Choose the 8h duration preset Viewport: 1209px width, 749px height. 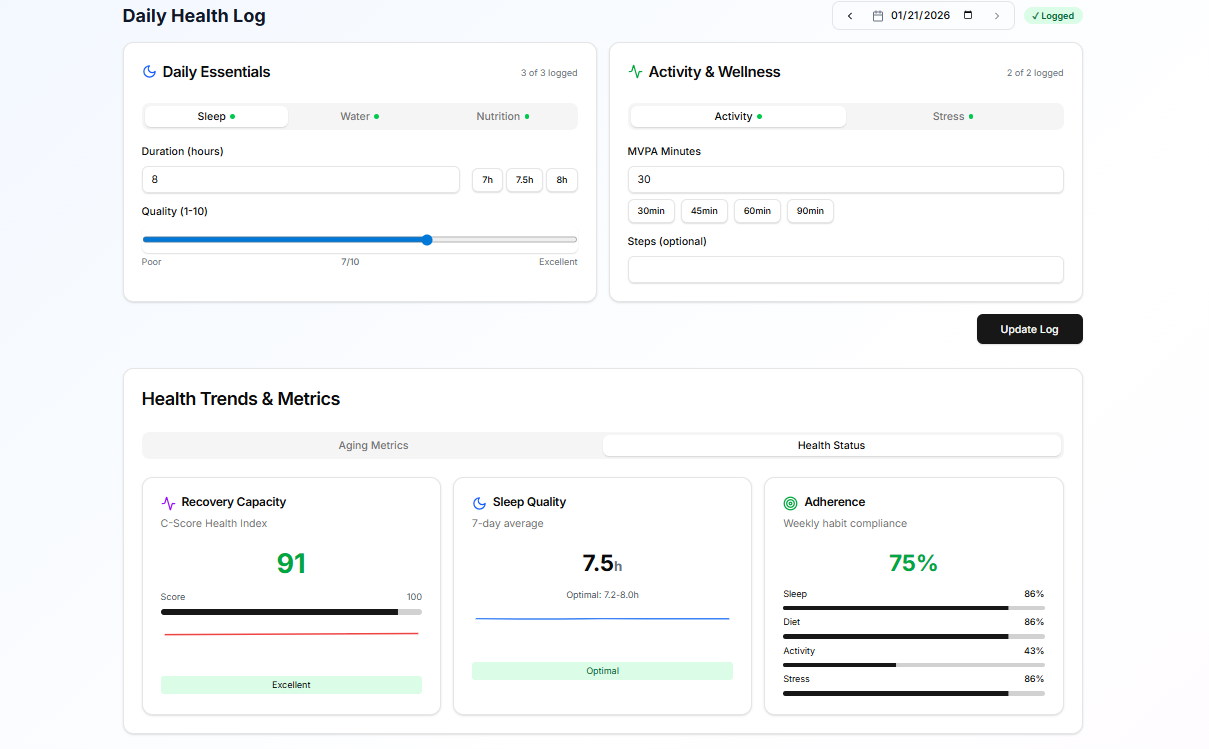point(562,180)
